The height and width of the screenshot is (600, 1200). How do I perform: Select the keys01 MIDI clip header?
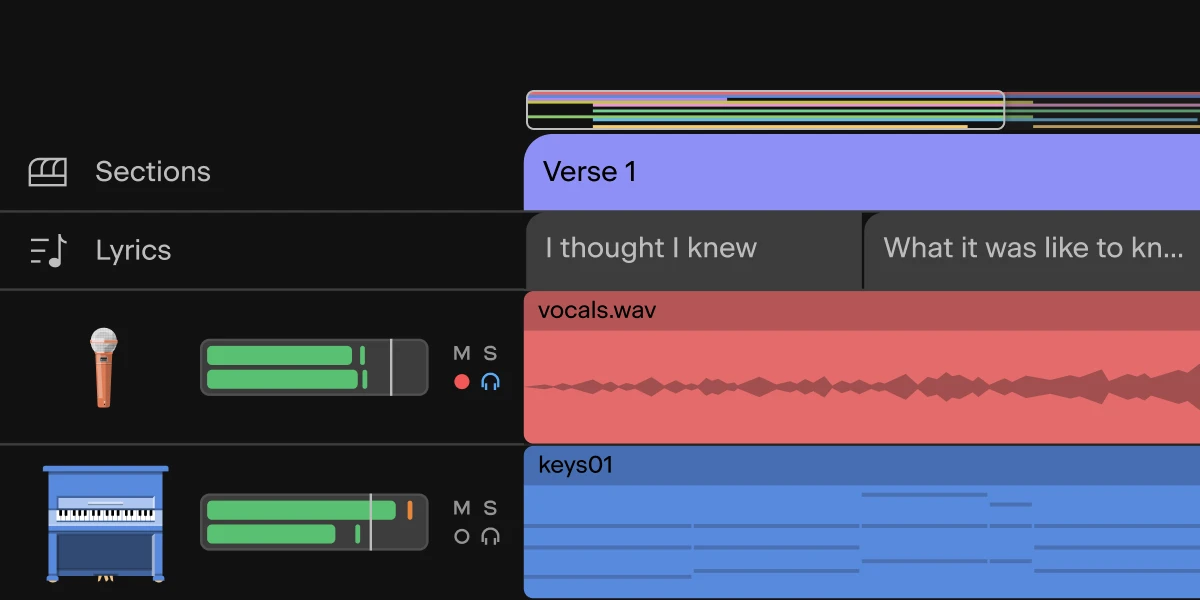pos(862,466)
